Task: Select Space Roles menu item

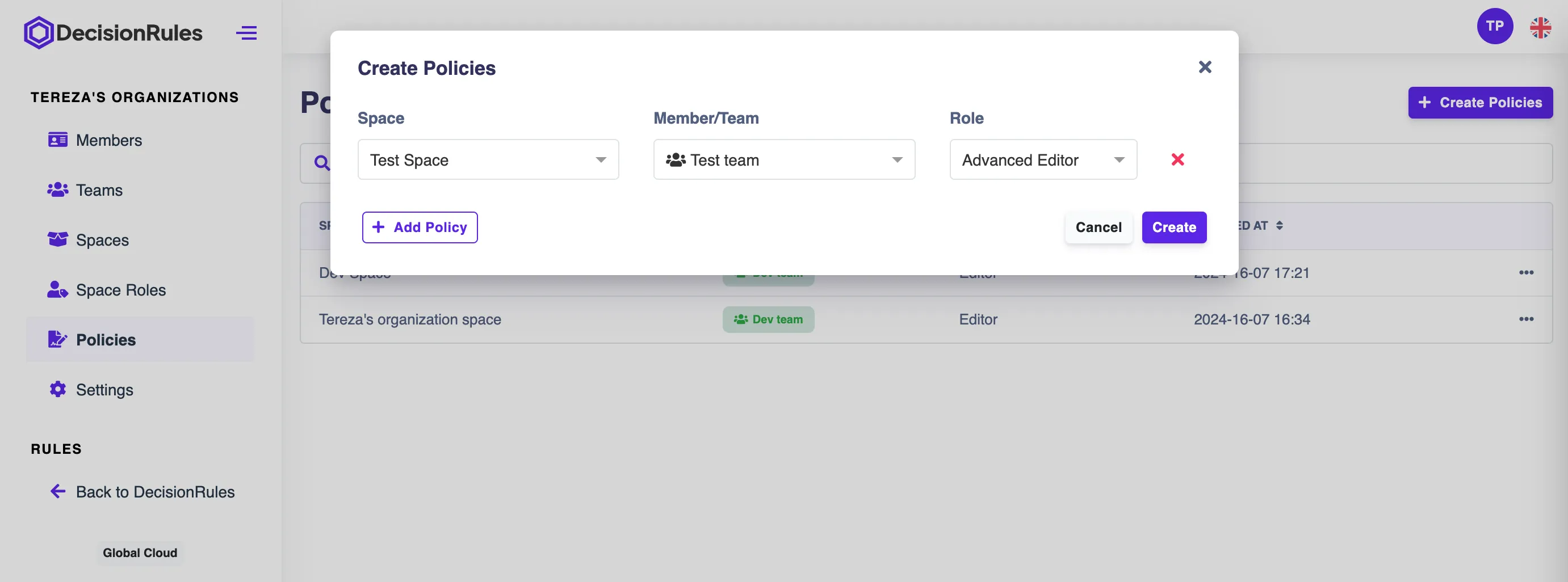Action: [120, 290]
